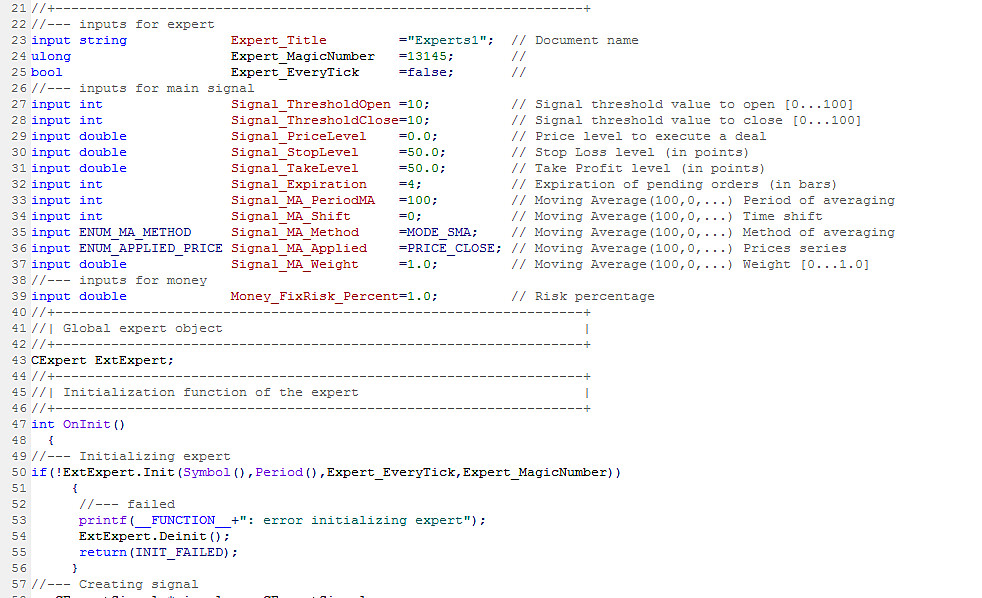The height and width of the screenshot is (598, 982).
Task: Click Money_FixRisk_Percent variable
Action: pyautogui.click(x=314, y=296)
